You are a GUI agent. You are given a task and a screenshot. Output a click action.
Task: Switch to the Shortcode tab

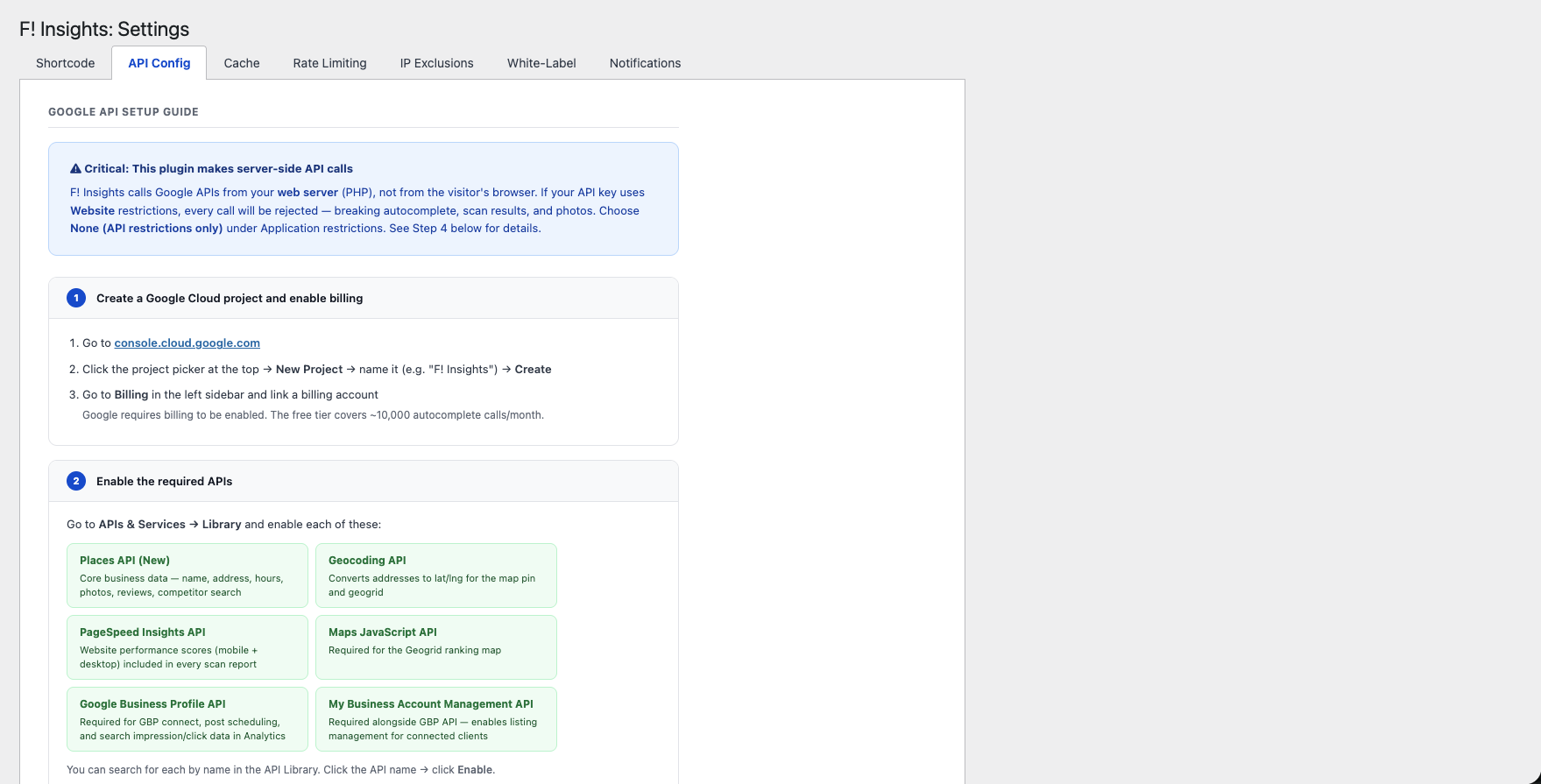coord(65,63)
